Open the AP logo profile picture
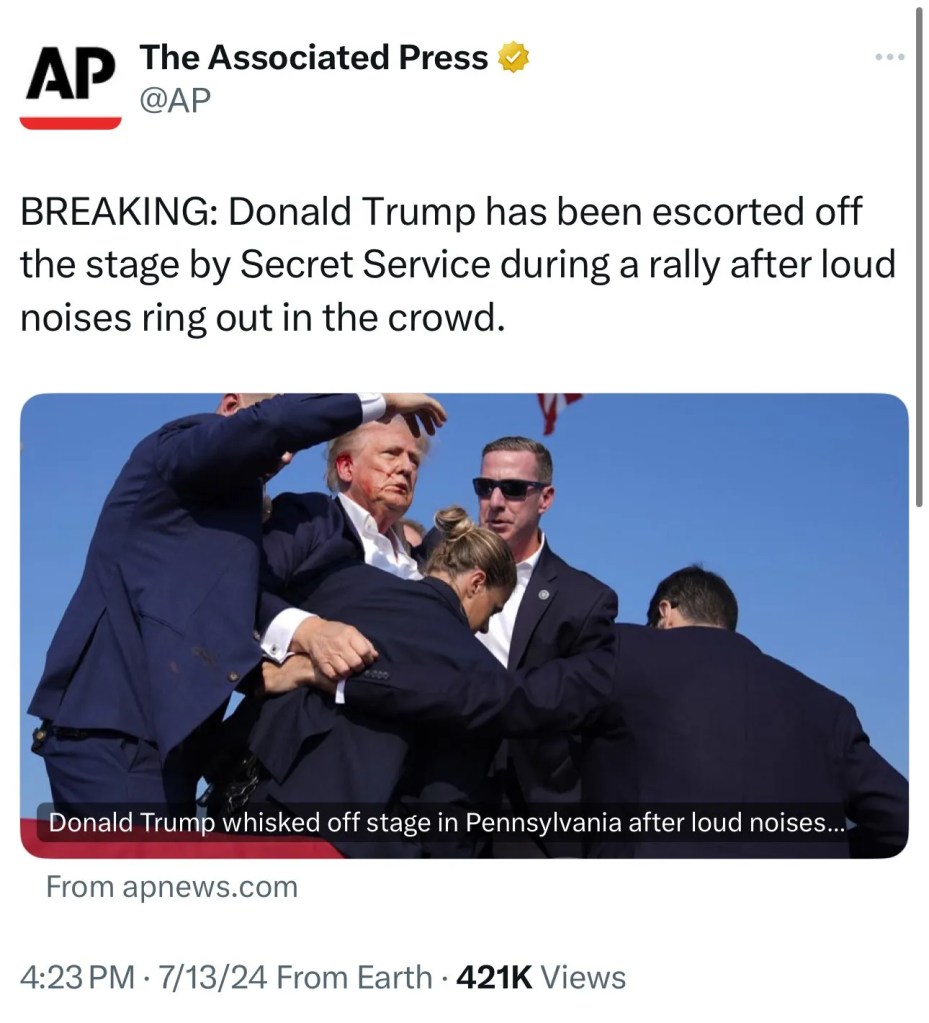The width and height of the screenshot is (929, 1023). pyautogui.click(x=70, y=80)
